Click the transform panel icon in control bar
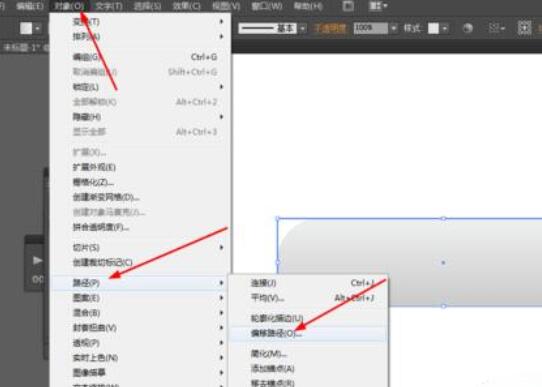Viewport: 542px width, 387px height. pos(524,28)
